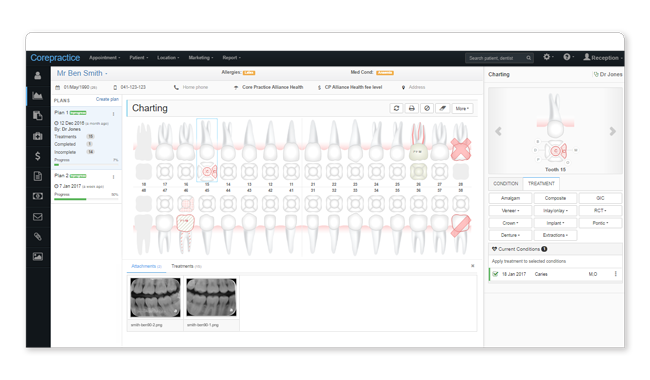
Task: Click the circle-slash toolbar button
Action: tap(427, 108)
